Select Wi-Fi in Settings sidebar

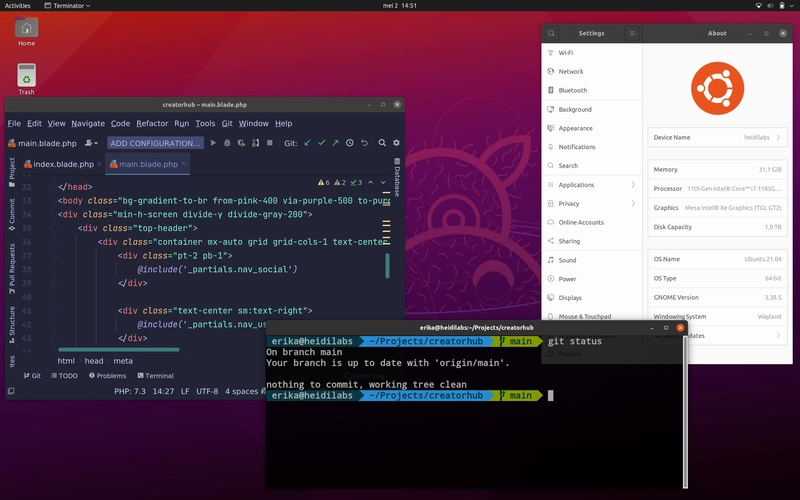point(591,53)
